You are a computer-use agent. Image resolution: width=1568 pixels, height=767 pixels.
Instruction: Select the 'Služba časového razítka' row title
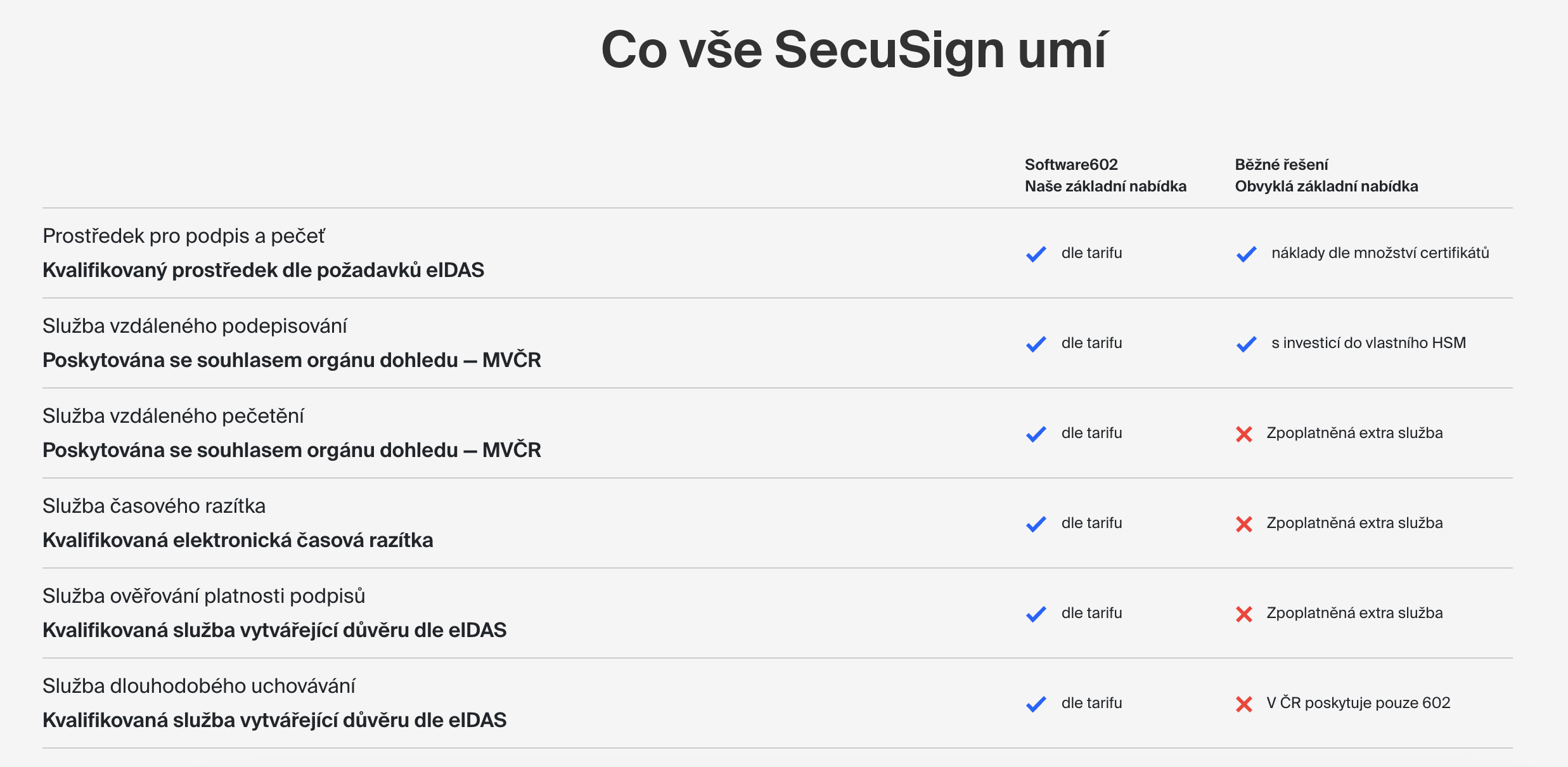pos(154,506)
